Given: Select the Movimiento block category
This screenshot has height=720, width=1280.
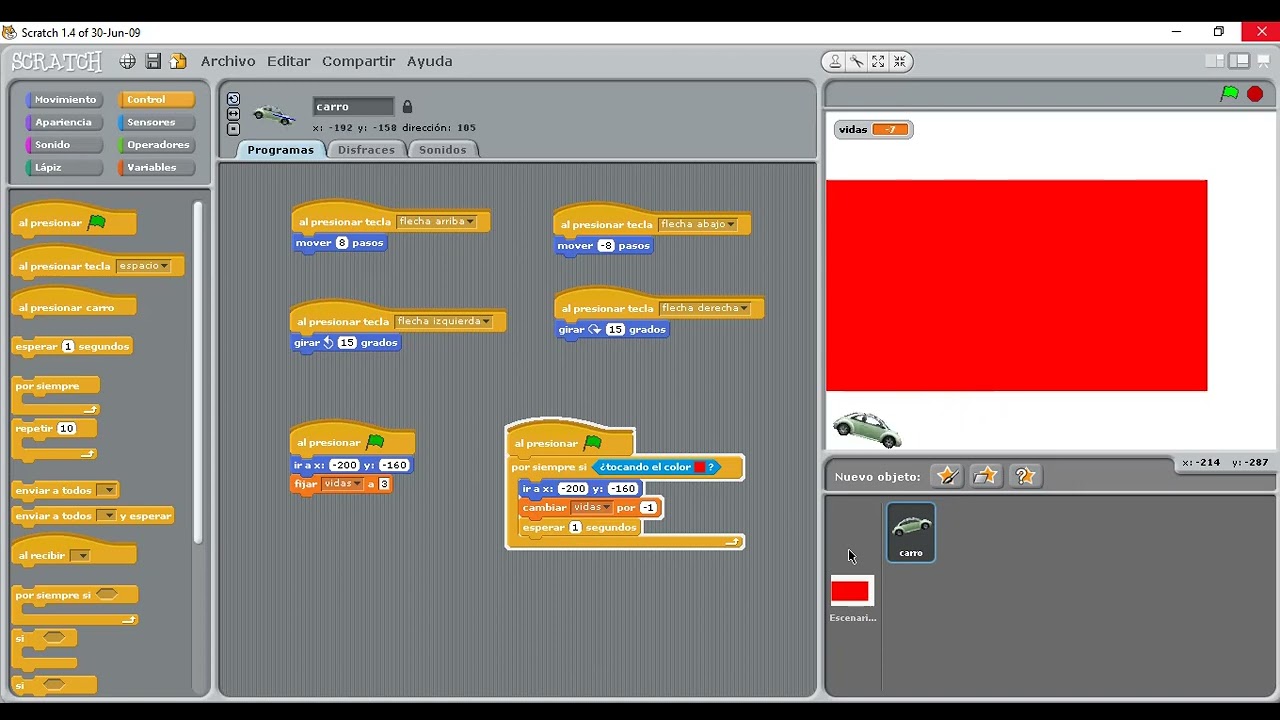Looking at the screenshot, I should click(65, 100).
